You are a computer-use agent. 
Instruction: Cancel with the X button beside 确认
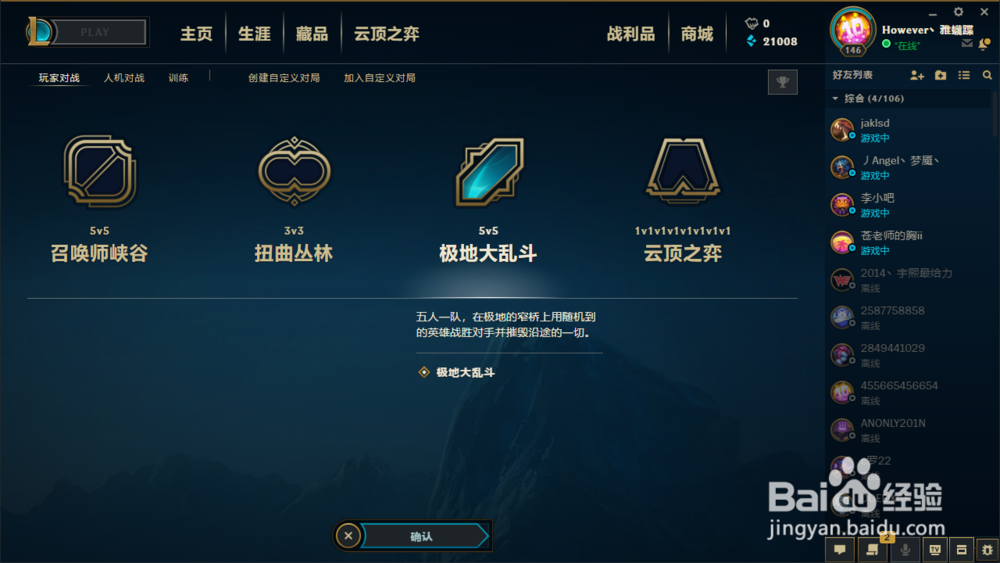click(348, 536)
